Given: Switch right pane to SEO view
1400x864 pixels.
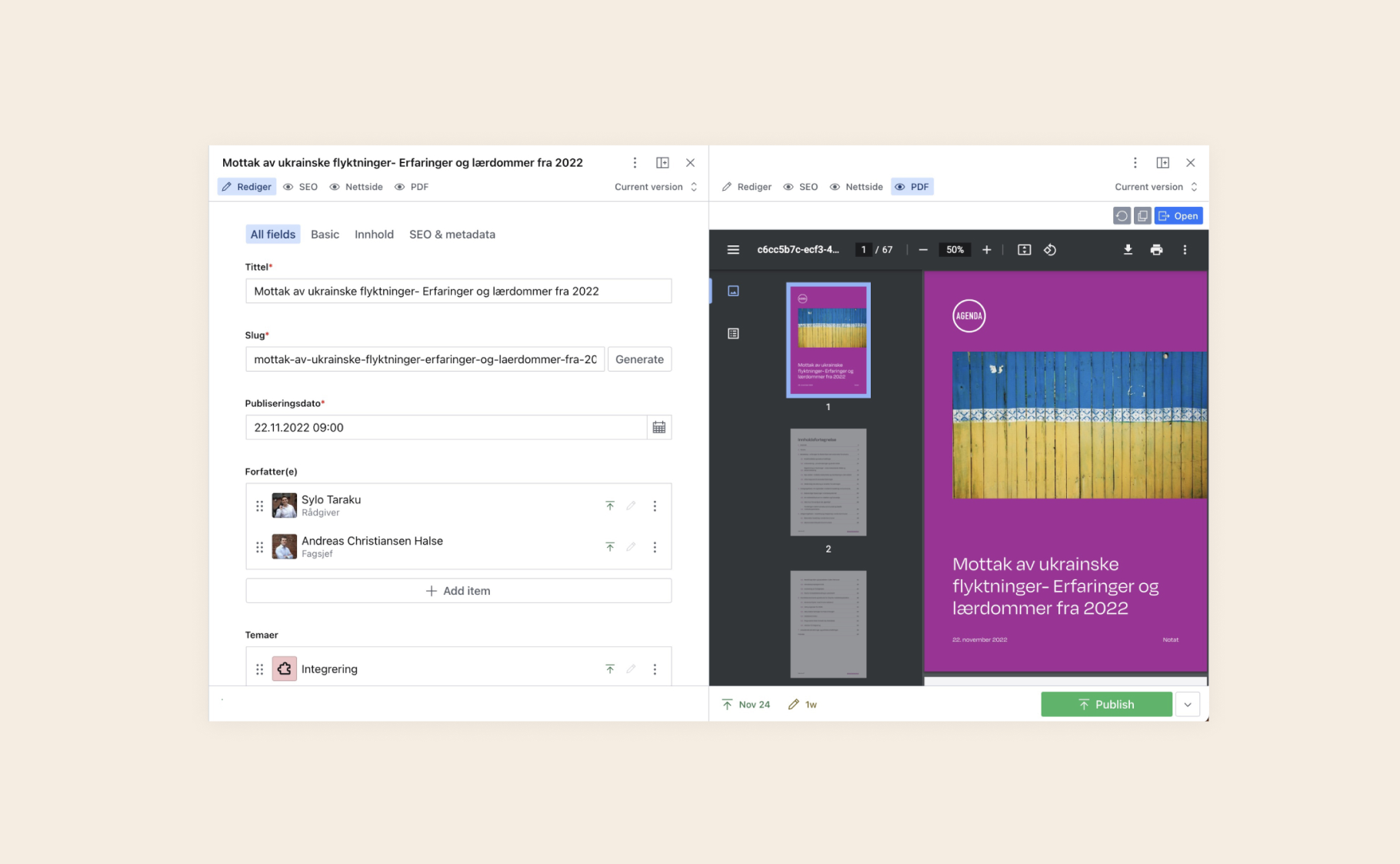Looking at the screenshot, I should (801, 187).
